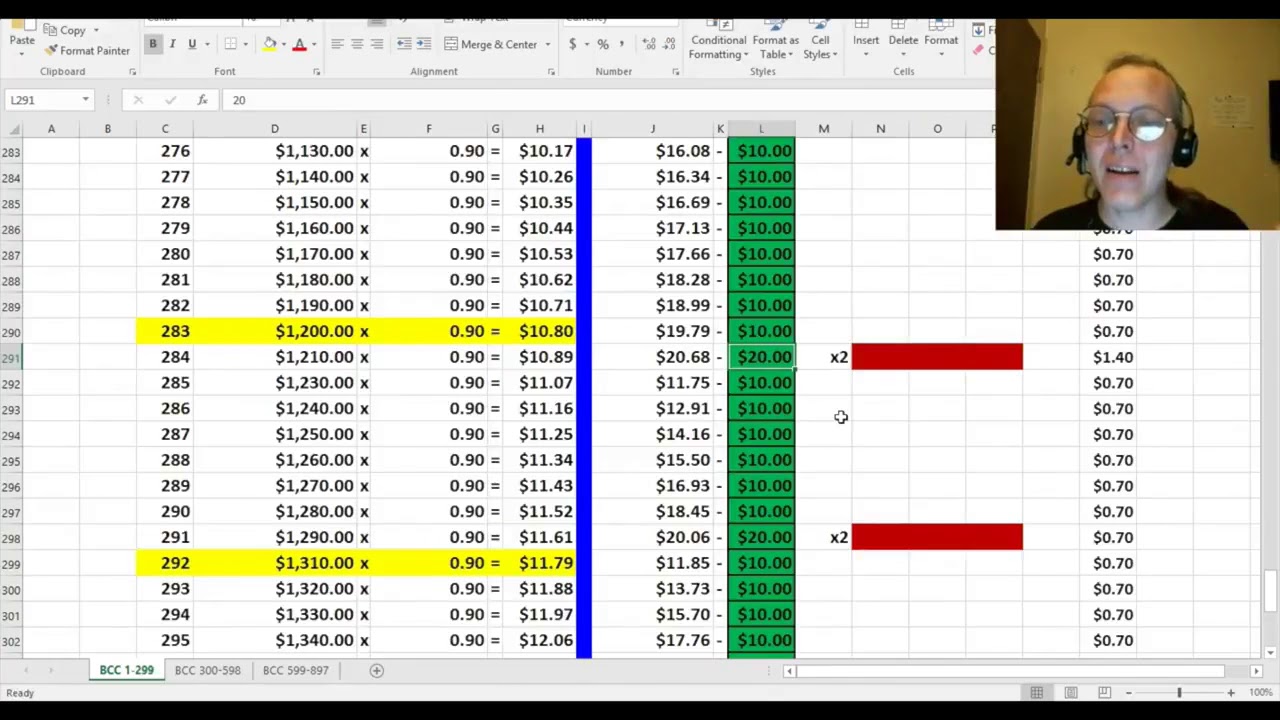Increase Decimal places

(649, 44)
